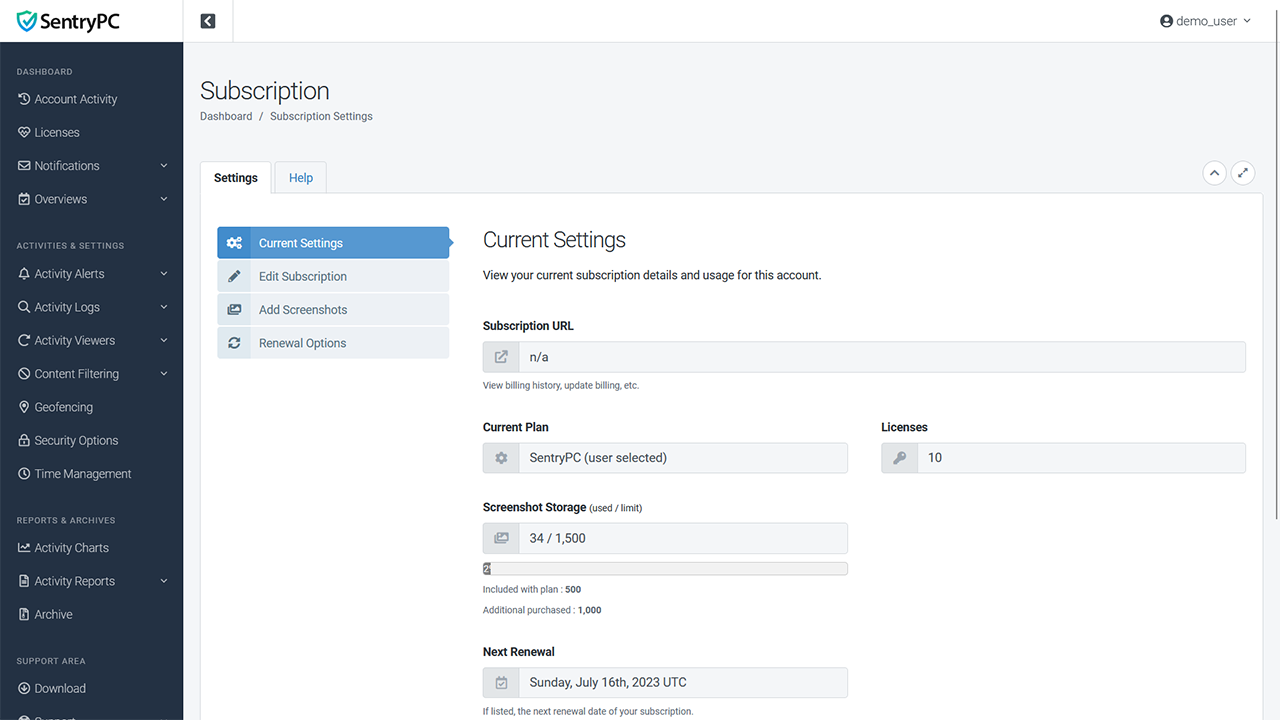Click the Activity Alerts bell icon
Screen dimensions: 1280x720
tap(24, 273)
